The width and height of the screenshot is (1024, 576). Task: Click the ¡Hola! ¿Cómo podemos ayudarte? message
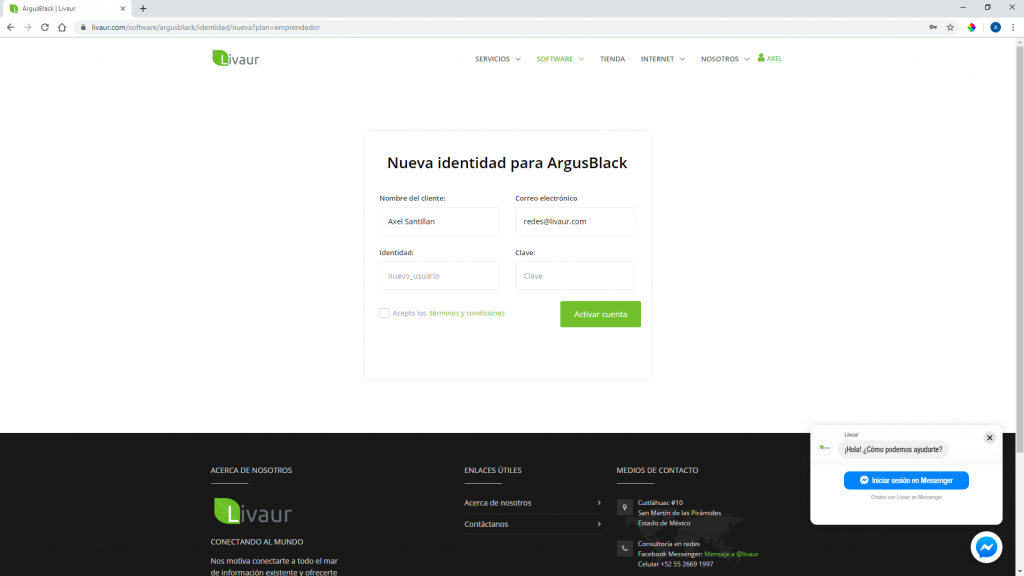893,449
